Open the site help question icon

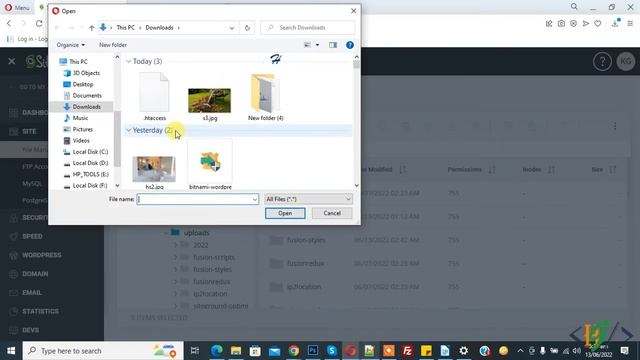tap(602, 62)
